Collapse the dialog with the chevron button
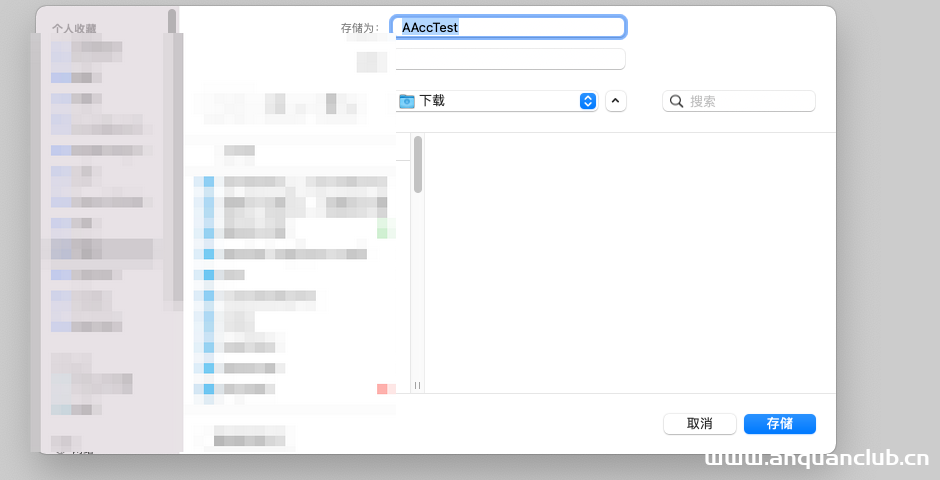940x480 pixels. (616, 101)
